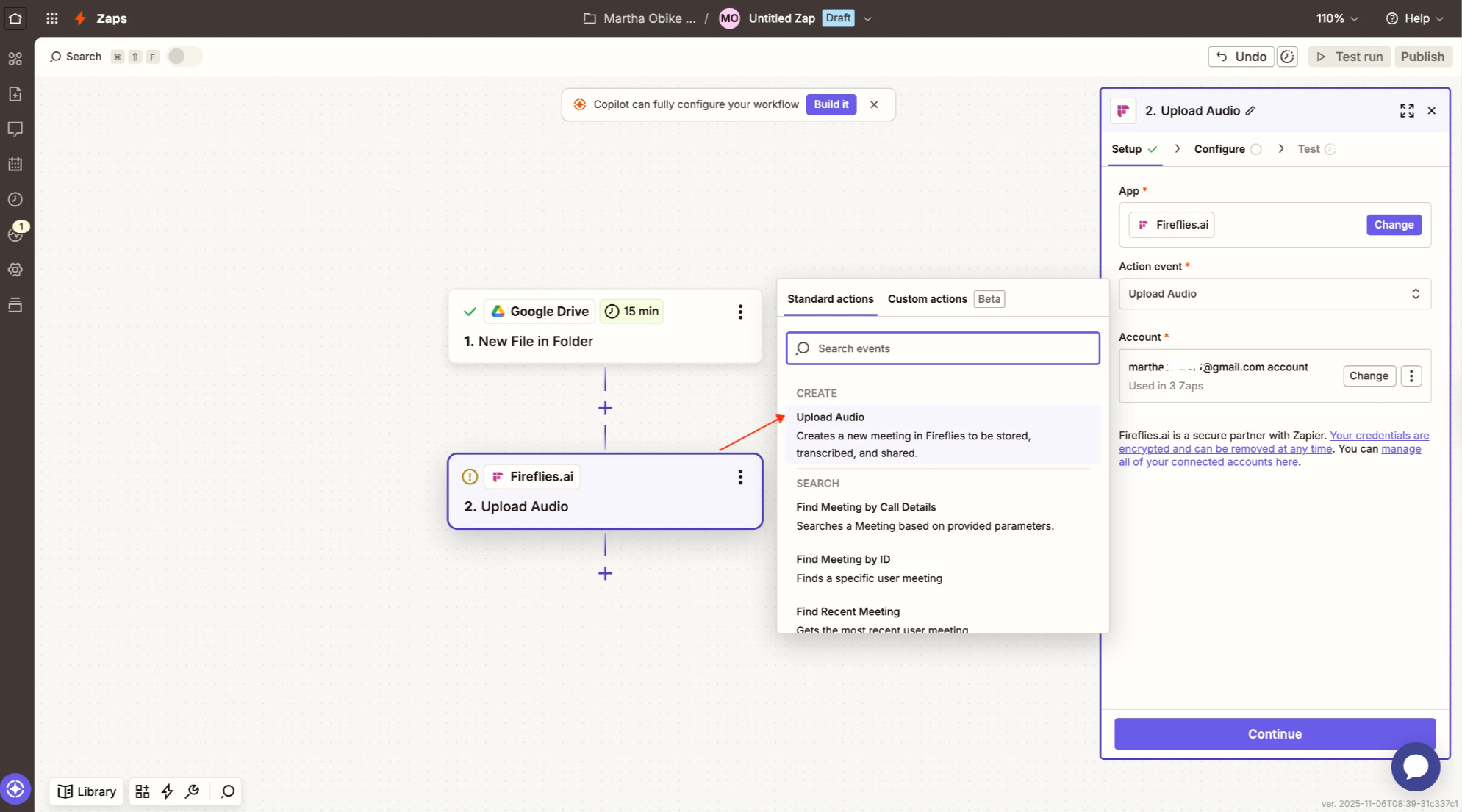Select the Google Drive New File in Folder step
This screenshot has height=812, width=1462.
(x=605, y=326)
